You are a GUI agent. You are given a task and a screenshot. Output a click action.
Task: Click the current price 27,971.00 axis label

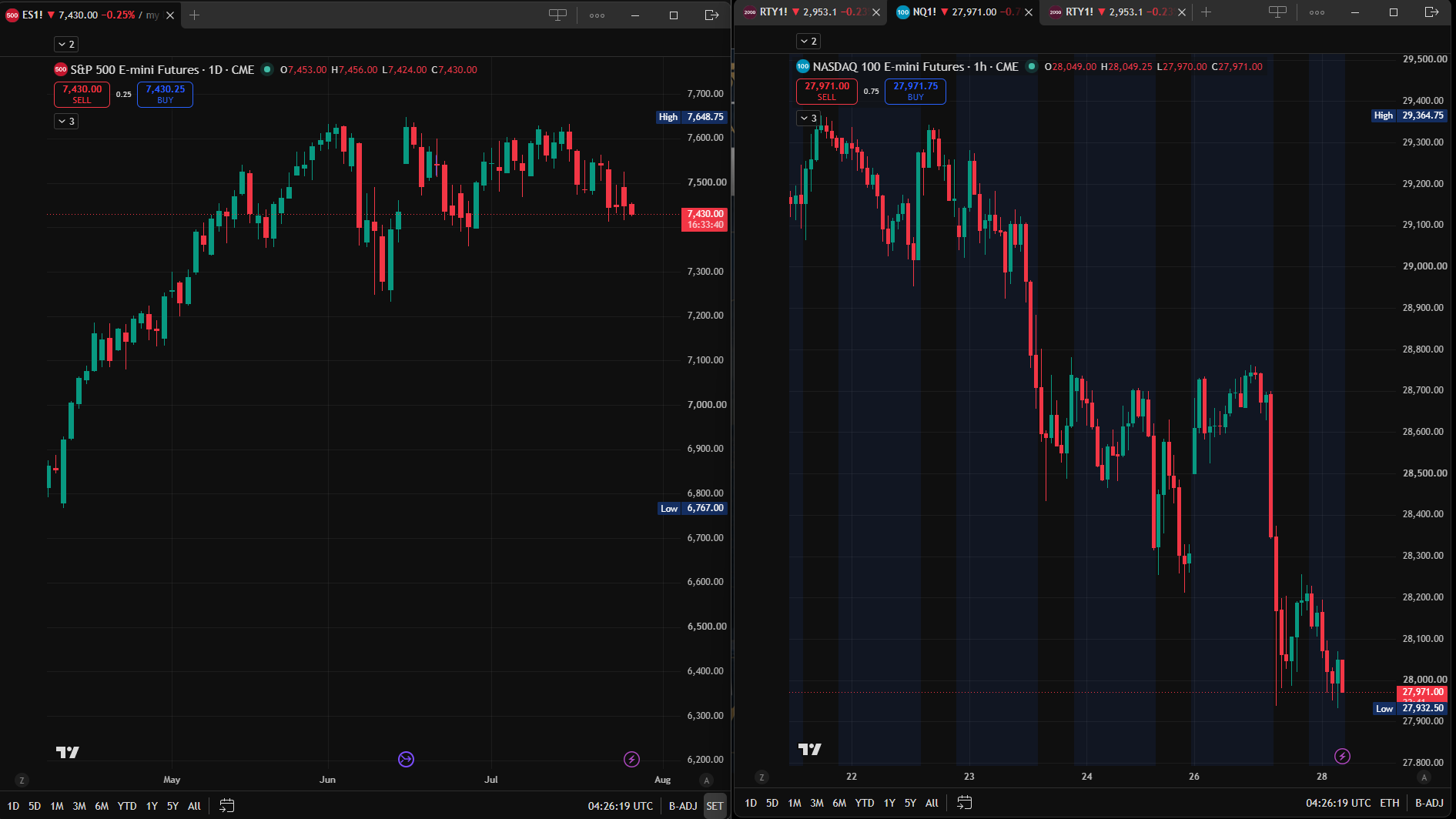click(1422, 692)
